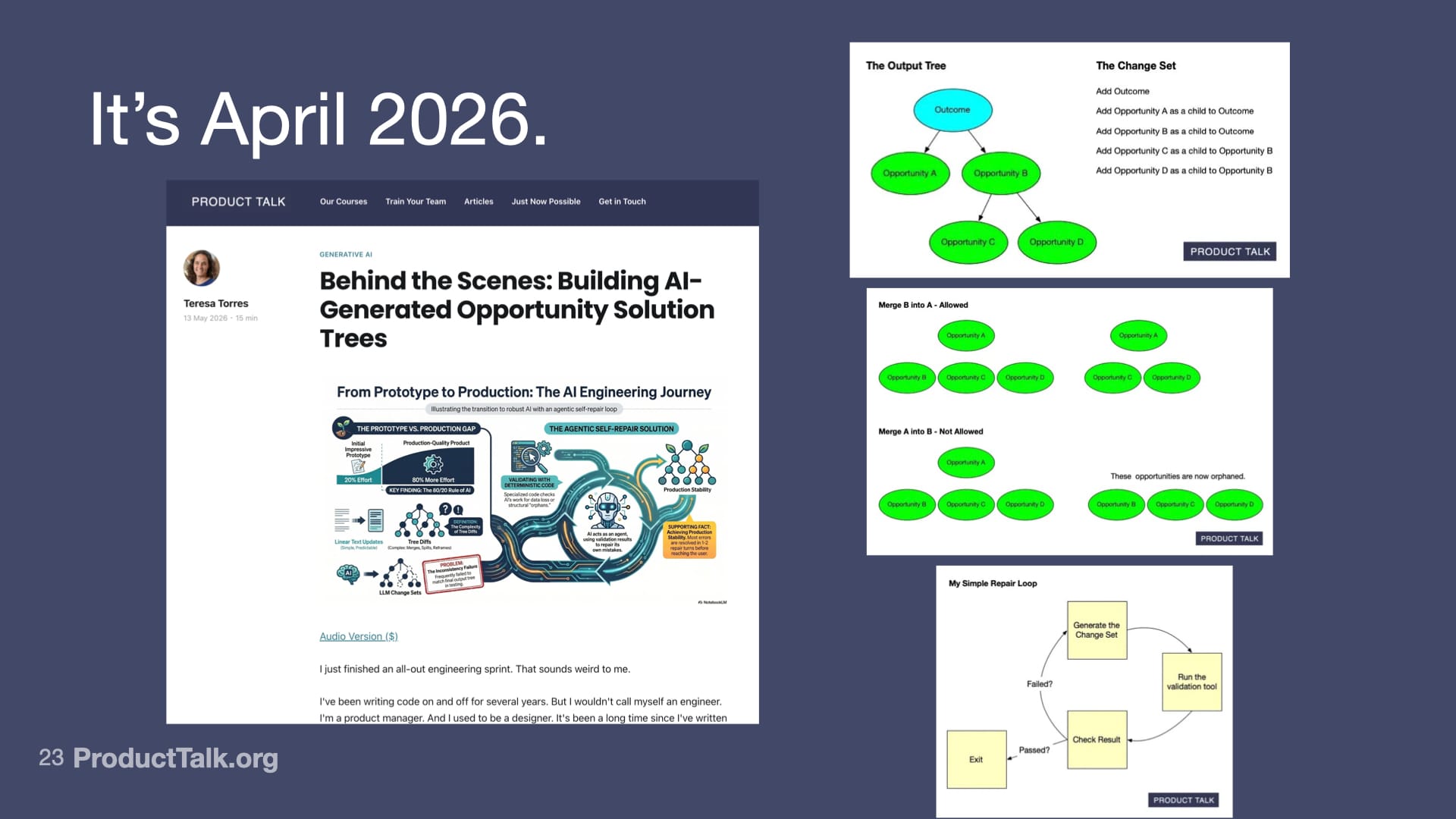Image resolution: width=1456 pixels, height=819 pixels.
Task: Click the Failed? label in the repair loop
Action: coord(1040,684)
